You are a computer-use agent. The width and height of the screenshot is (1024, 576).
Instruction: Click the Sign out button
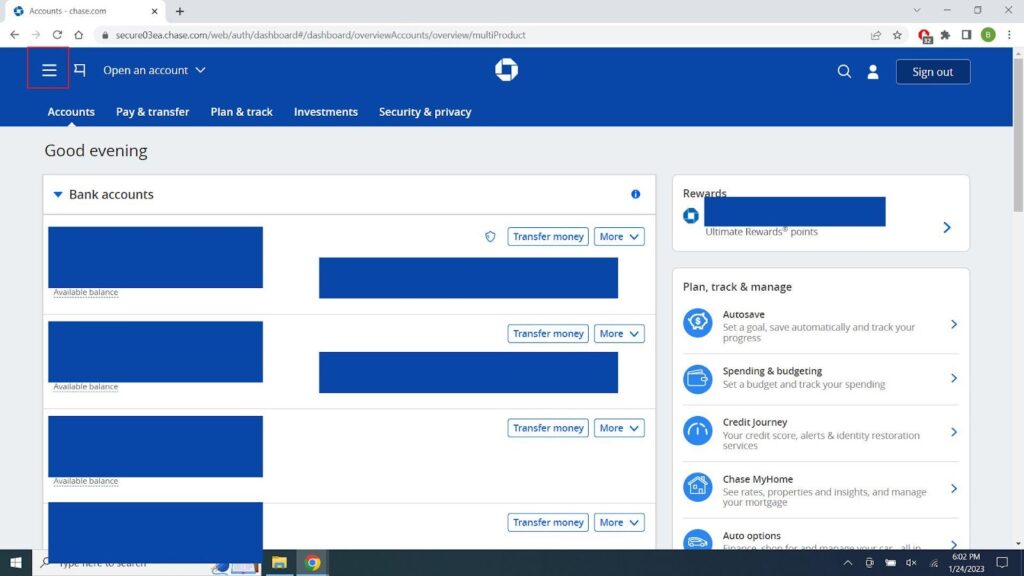click(932, 71)
